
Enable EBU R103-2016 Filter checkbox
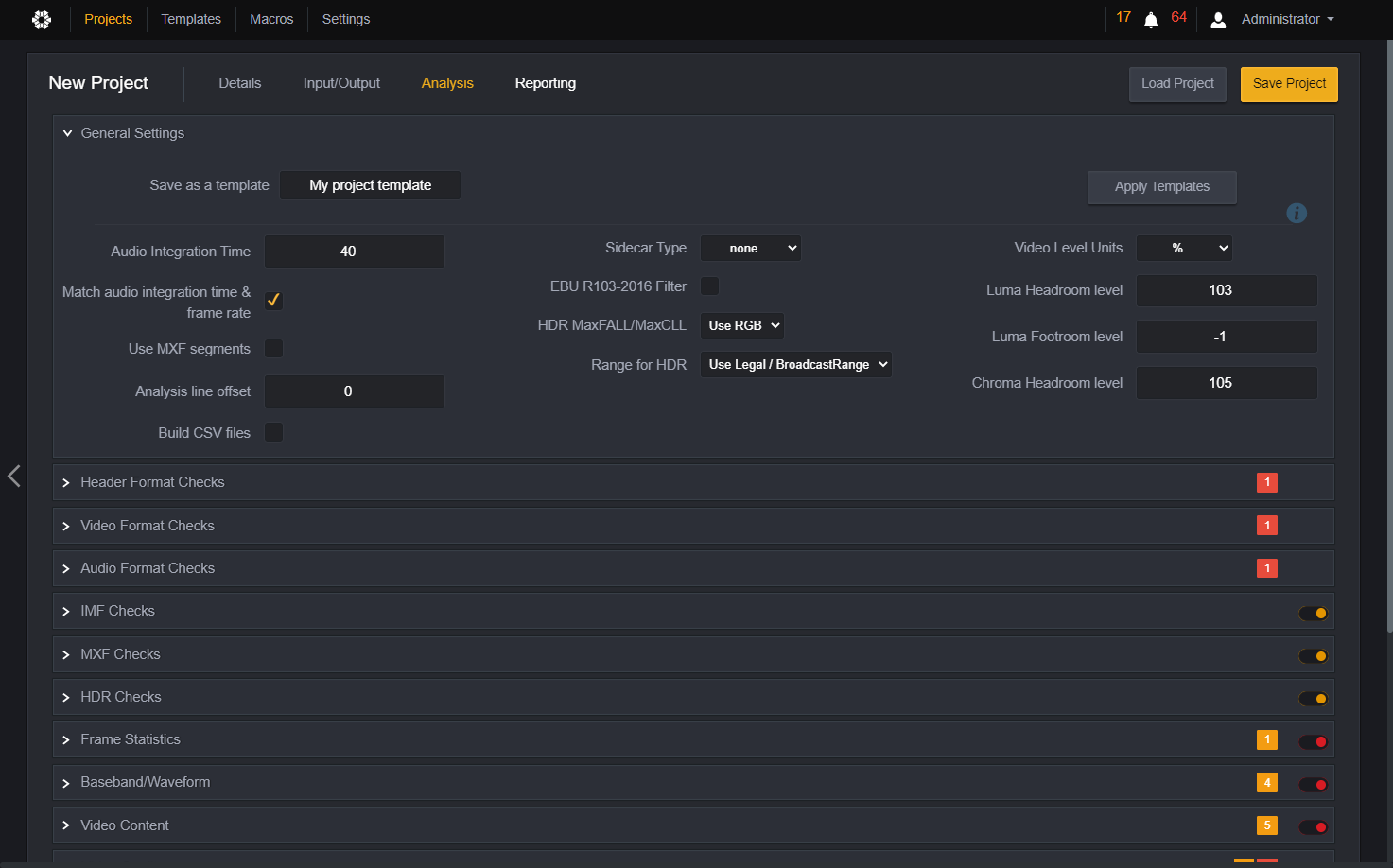(709, 286)
